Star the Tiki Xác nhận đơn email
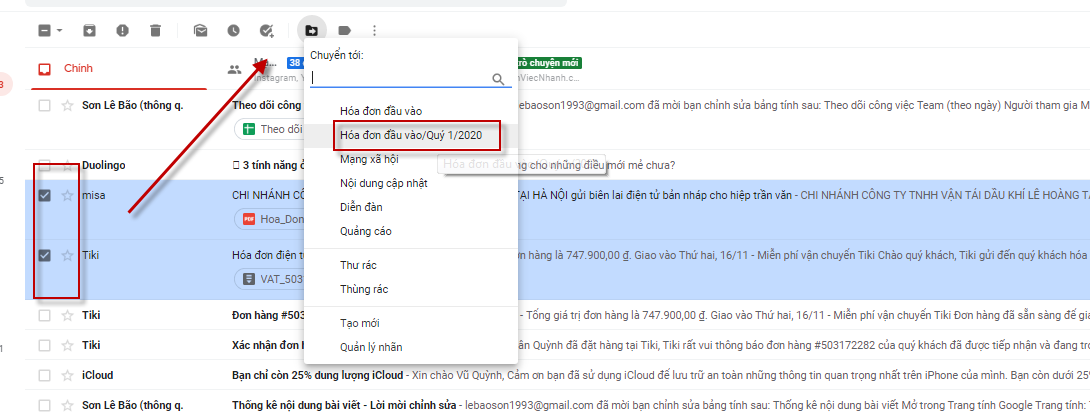 click(67, 345)
